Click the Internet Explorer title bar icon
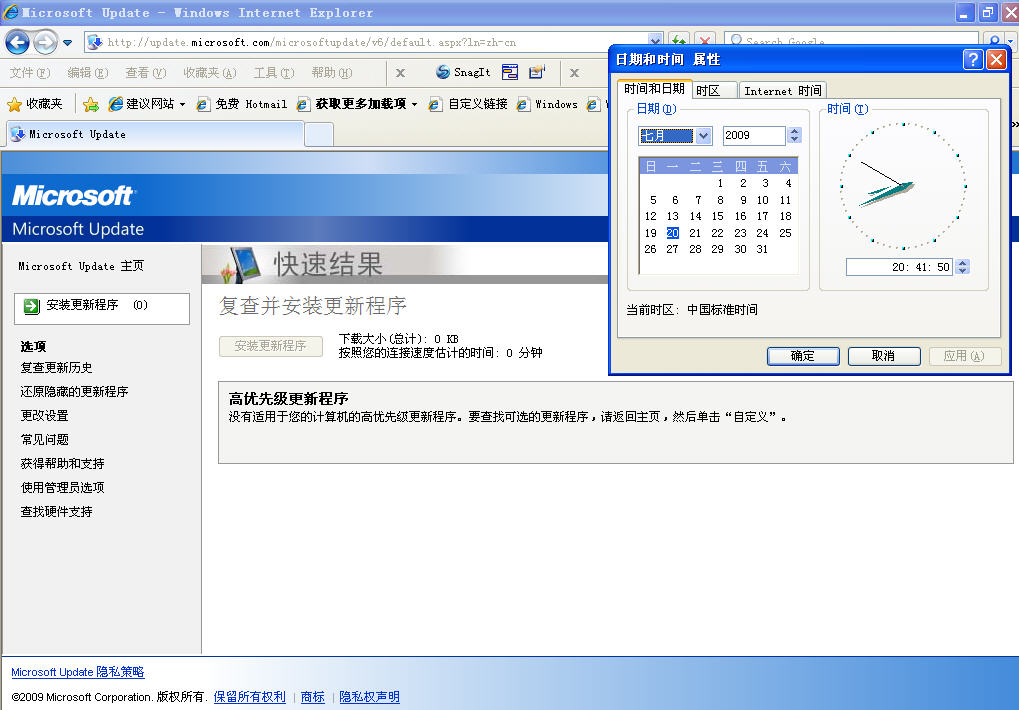 [x=10, y=12]
